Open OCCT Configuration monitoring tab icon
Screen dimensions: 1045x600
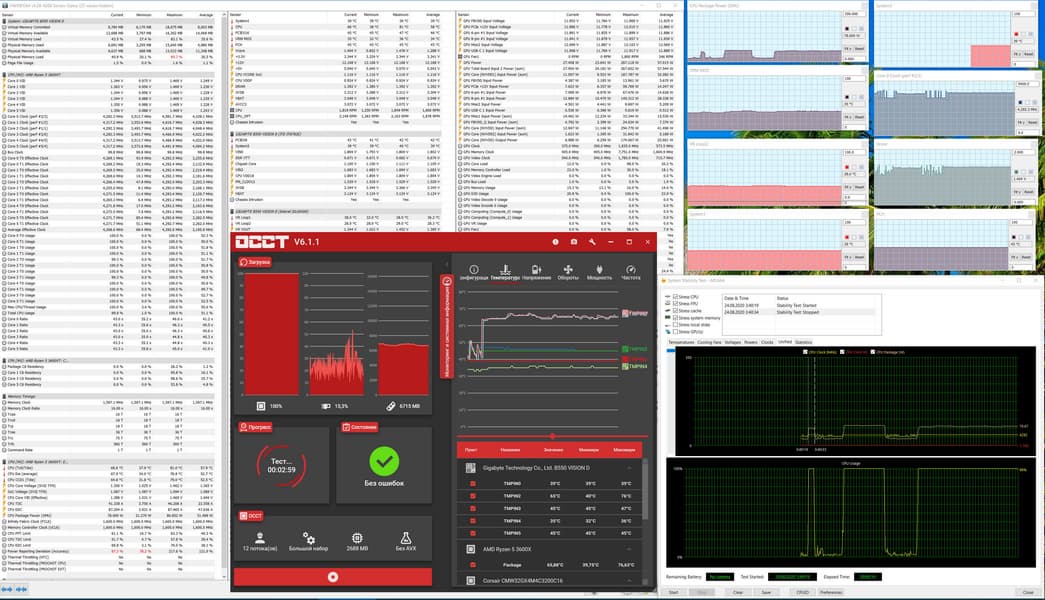point(474,272)
